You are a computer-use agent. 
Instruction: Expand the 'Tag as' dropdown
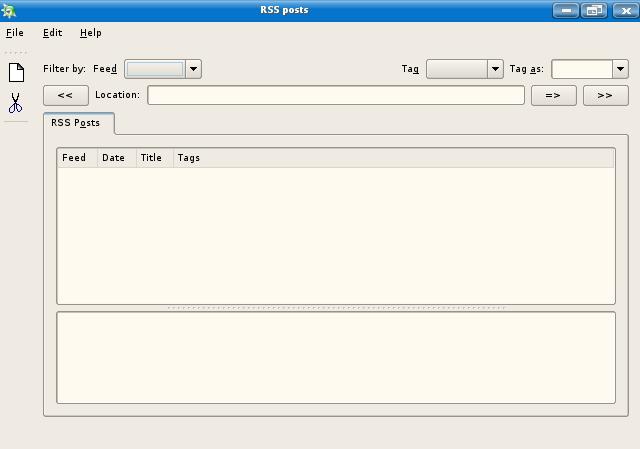coord(619,69)
